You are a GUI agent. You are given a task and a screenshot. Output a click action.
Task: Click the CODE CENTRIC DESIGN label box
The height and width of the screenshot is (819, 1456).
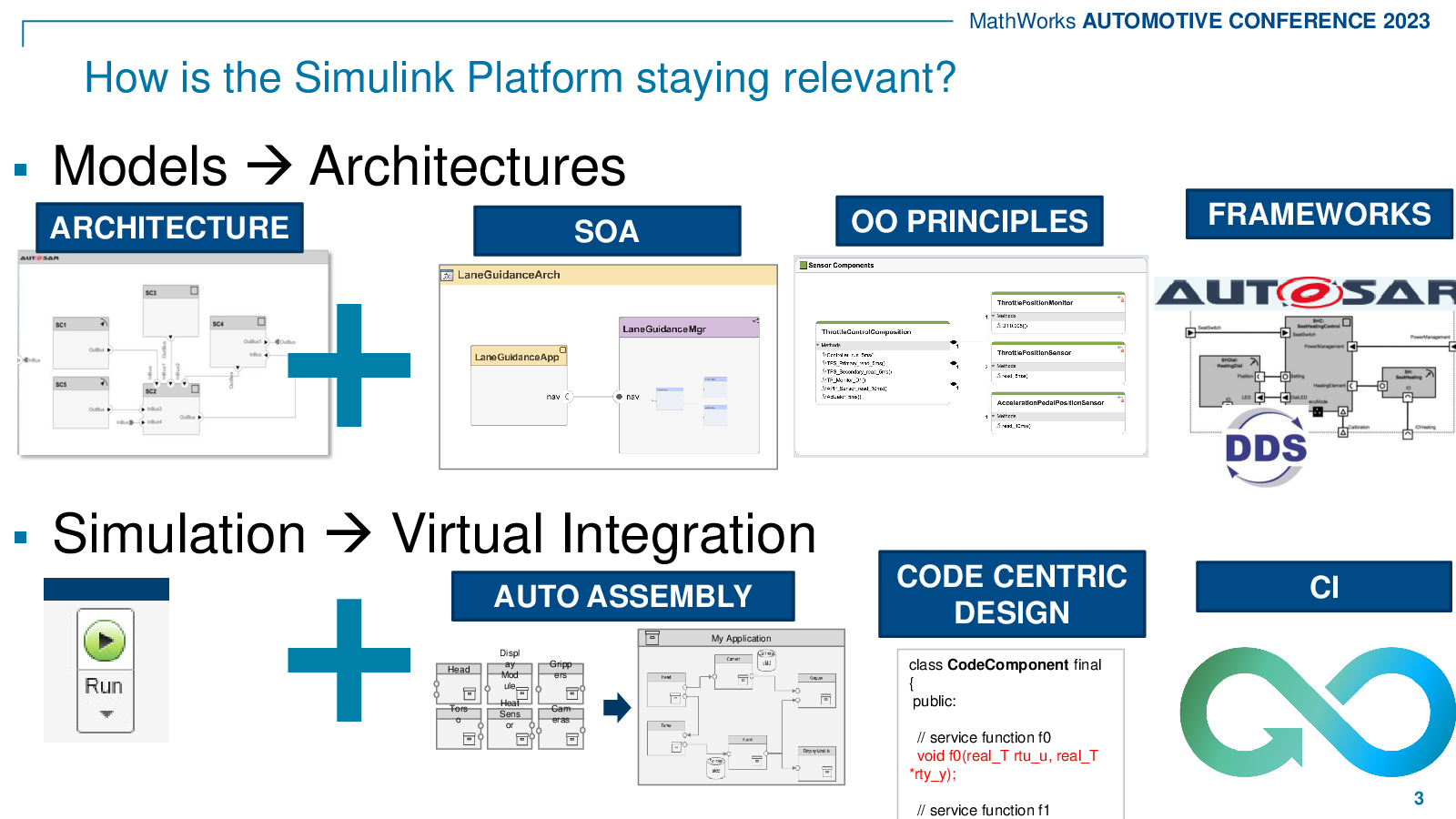point(1012,594)
